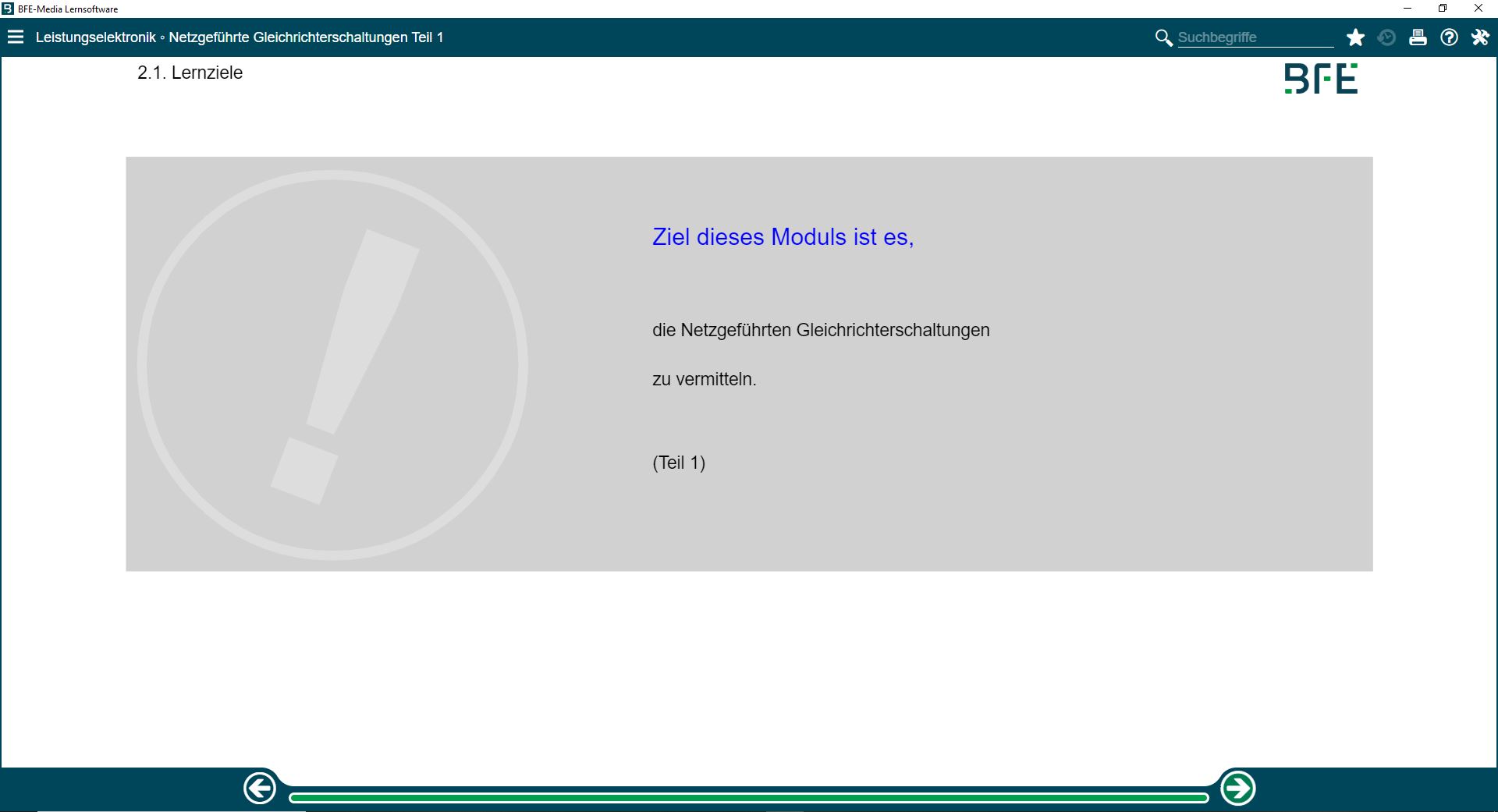Viewport: 1498px width, 812px height.
Task: Click the star favorites icon
Action: 1355,37
